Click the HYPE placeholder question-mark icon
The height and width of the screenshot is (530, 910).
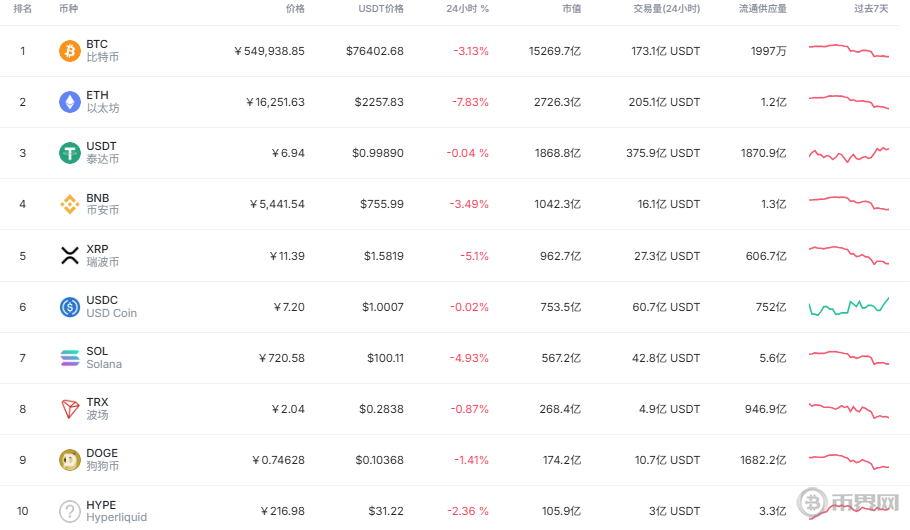click(x=70, y=511)
